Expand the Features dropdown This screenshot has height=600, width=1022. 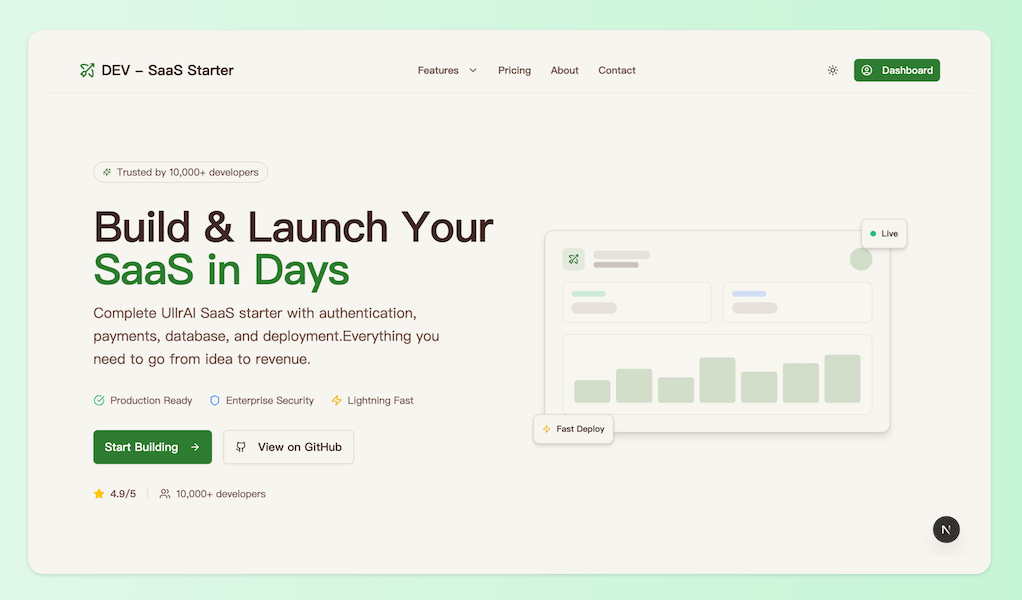[x=446, y=70]
